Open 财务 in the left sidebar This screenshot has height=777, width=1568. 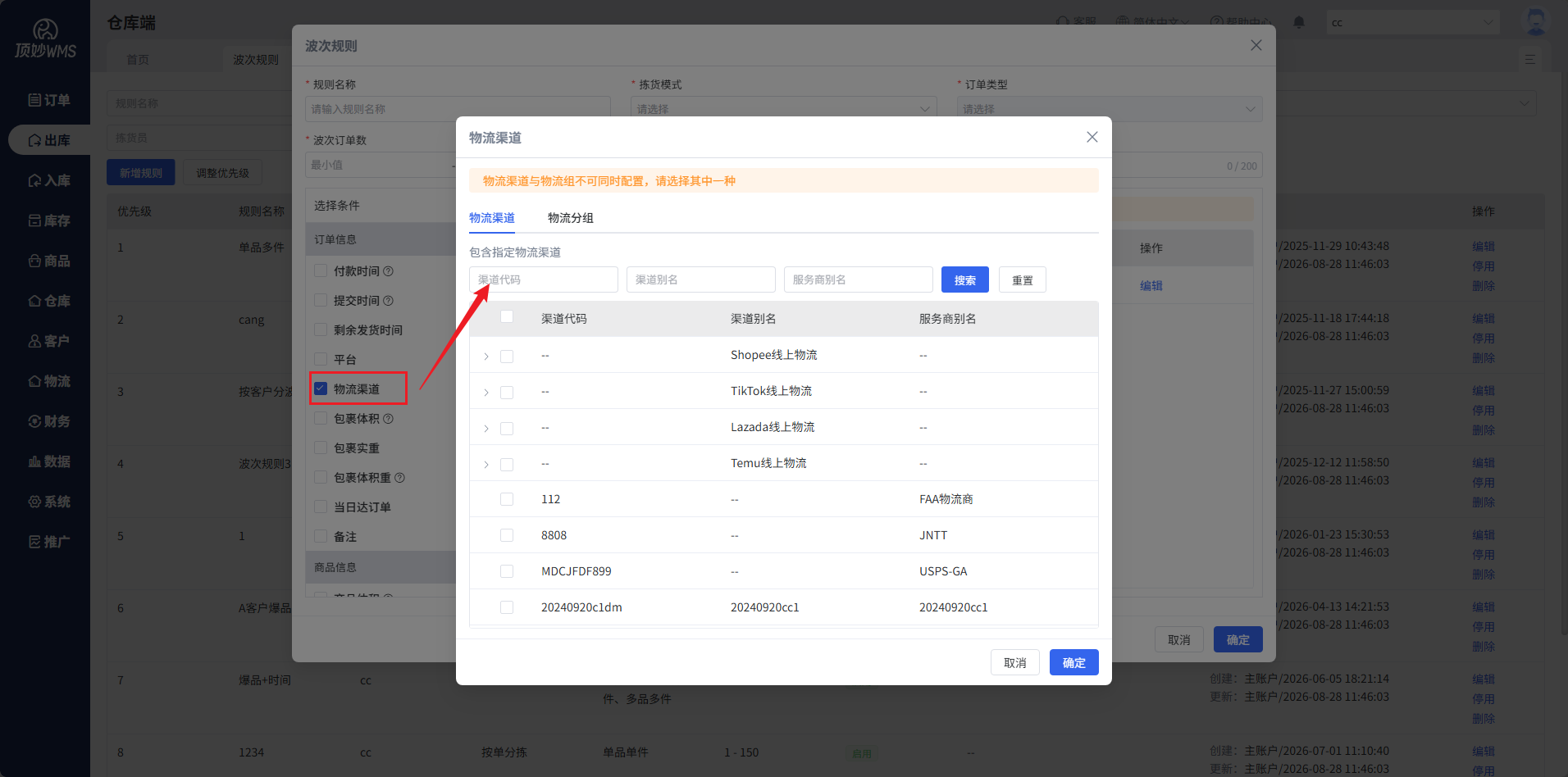click(x=49, y=421)
